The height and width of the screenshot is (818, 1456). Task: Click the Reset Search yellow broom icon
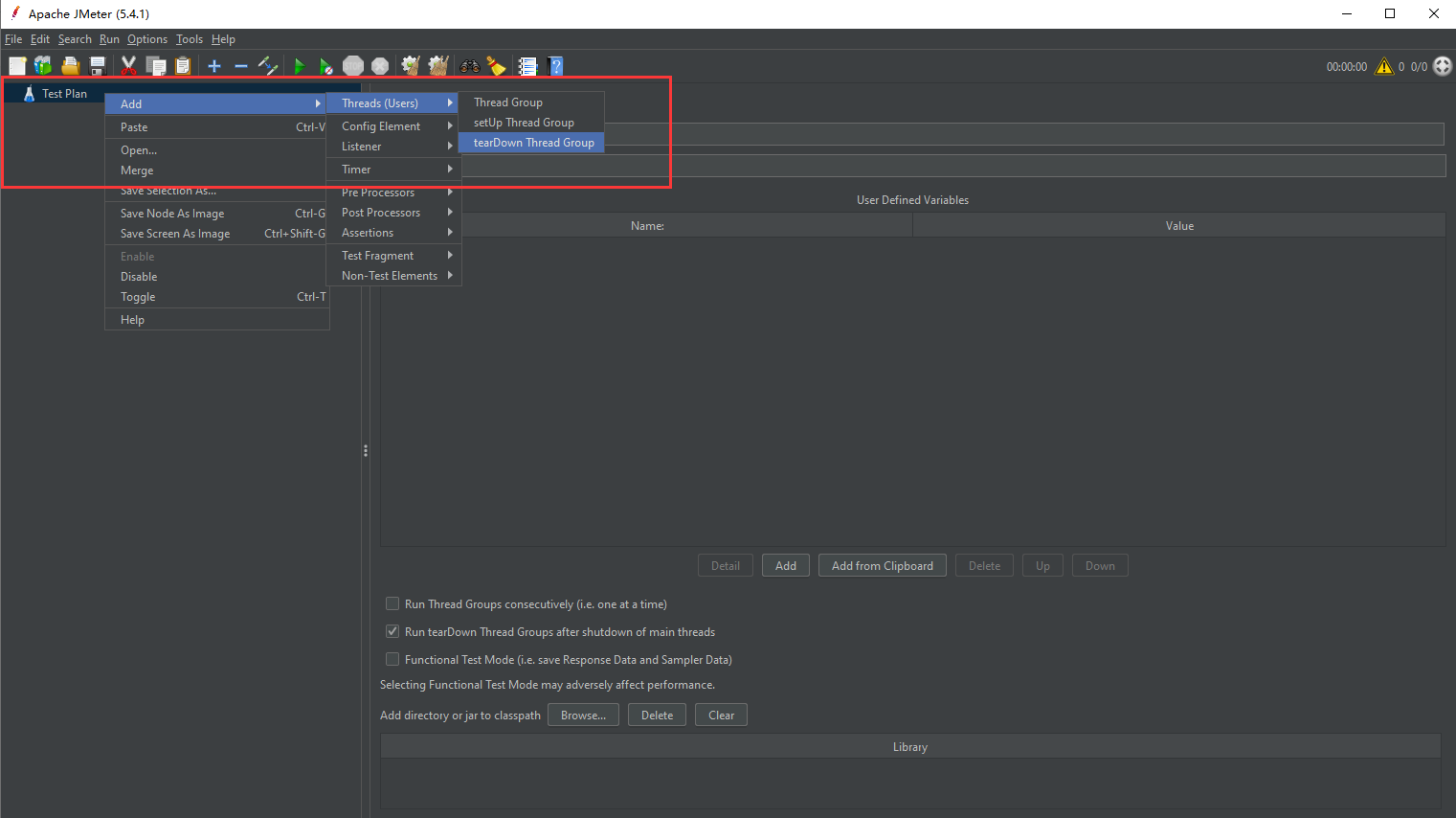496,66
